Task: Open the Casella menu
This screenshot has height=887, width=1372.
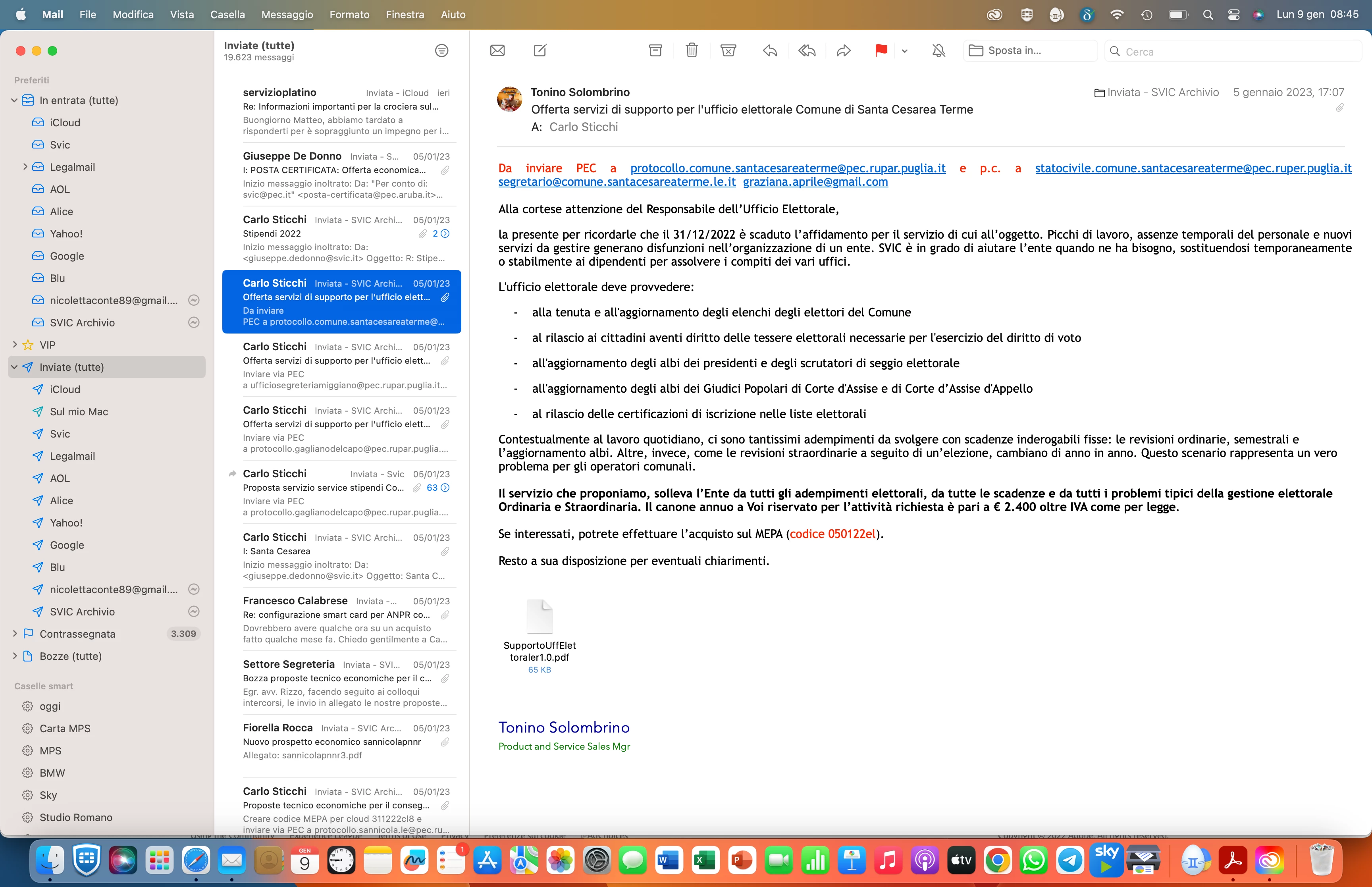Action: [227, 14]
